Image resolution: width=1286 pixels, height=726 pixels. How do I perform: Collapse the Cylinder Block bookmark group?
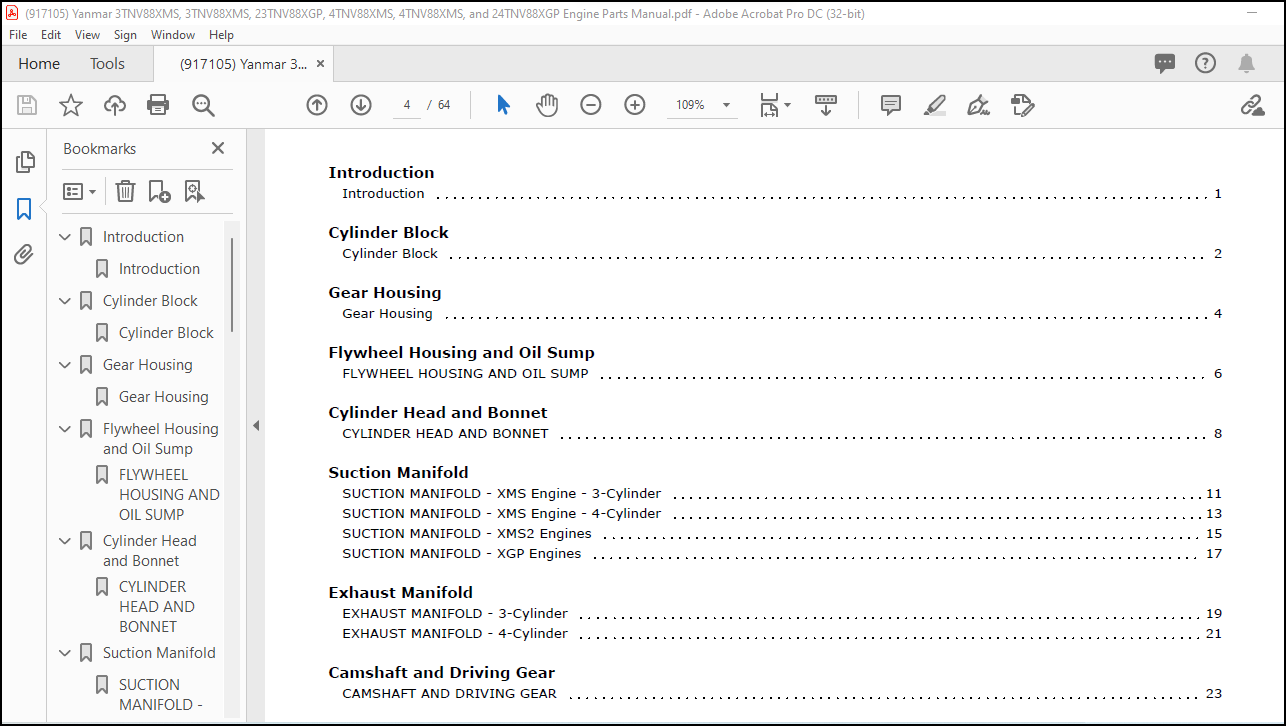pyautogui.click(x=65, y=301)
